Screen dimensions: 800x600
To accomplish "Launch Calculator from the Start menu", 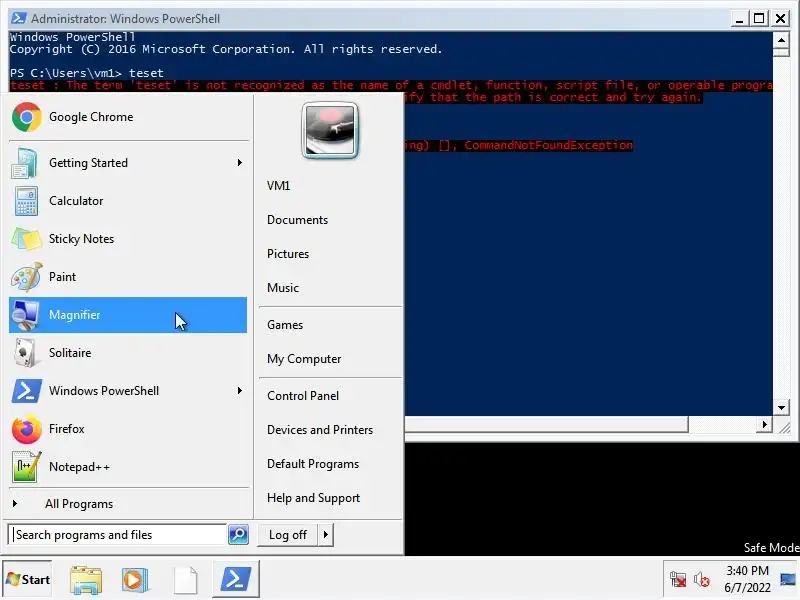I will (128, 201).
